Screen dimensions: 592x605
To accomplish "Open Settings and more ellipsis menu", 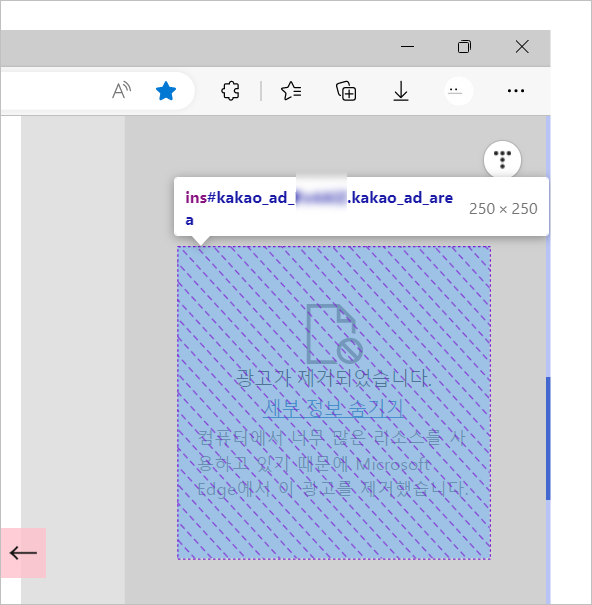I will pos(516,91).
